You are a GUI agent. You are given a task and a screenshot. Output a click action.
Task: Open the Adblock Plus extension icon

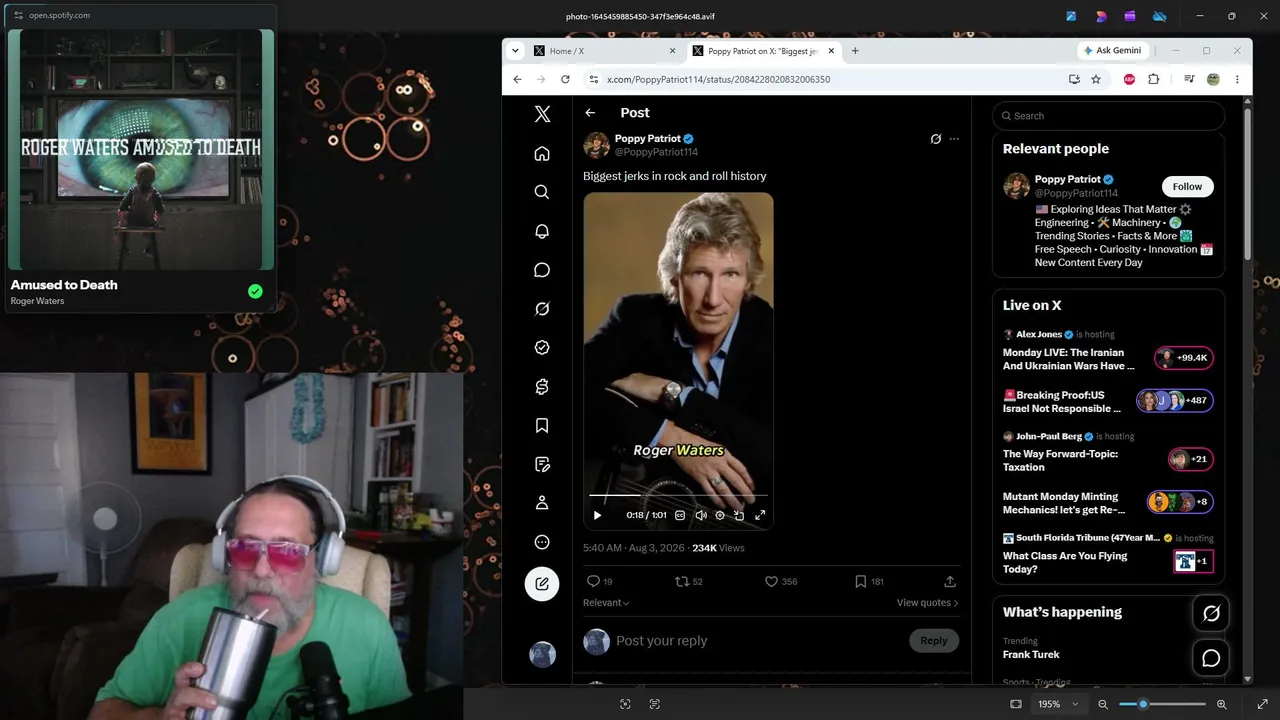(1129, 79)
